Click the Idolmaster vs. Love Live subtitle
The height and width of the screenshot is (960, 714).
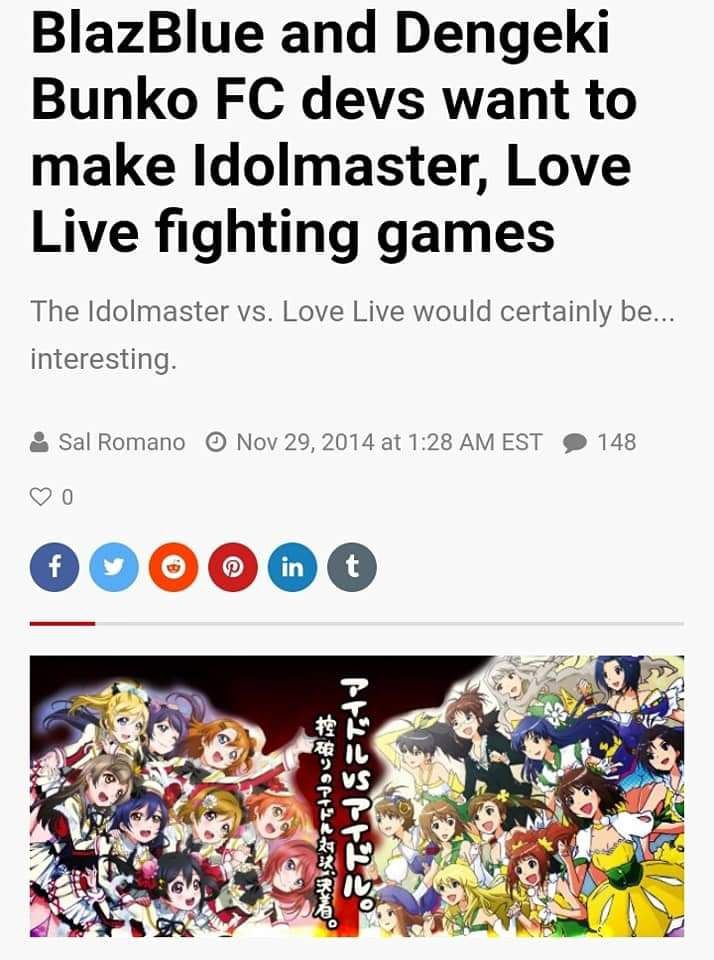[353, 335]
